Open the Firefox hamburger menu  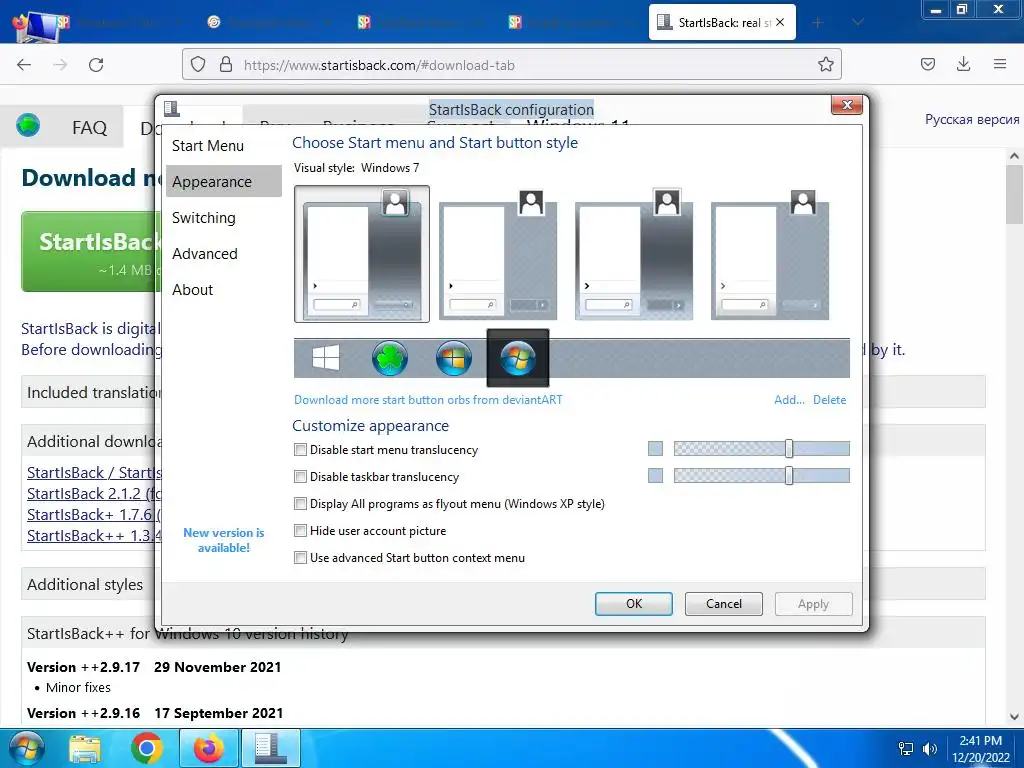[x=999, y=64]
